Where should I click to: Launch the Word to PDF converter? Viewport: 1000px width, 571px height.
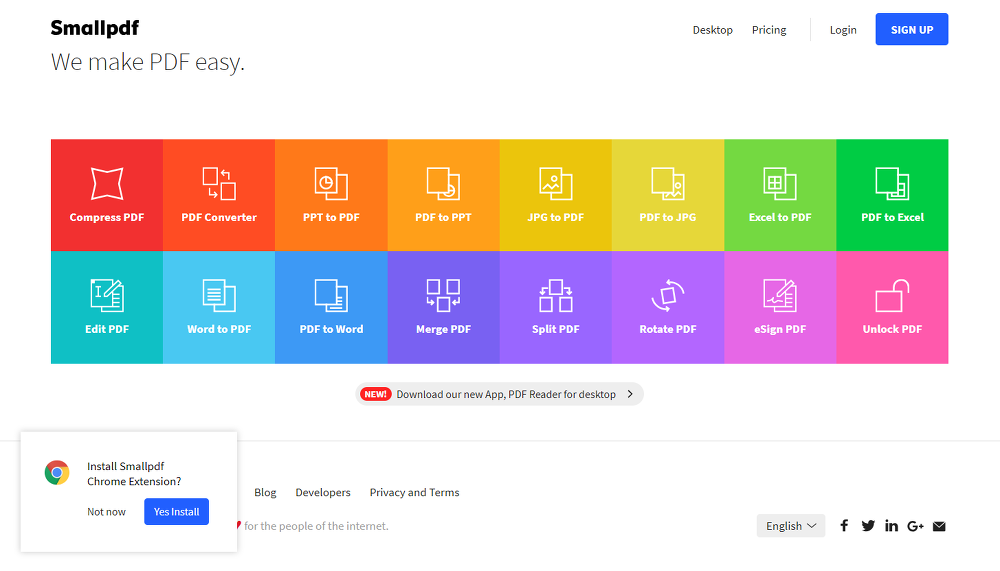(219, 308)
